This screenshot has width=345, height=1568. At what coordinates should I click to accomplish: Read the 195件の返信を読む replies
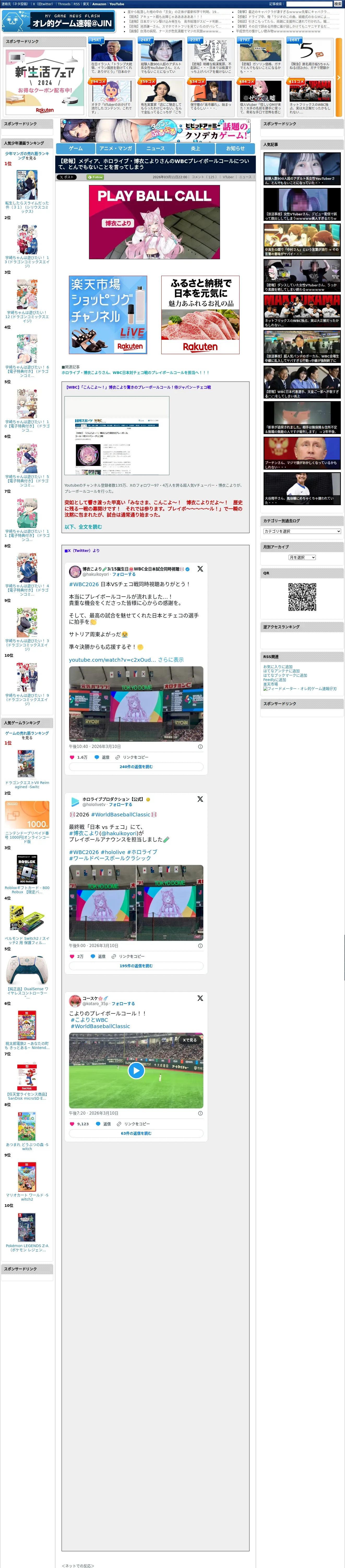click(x=136, y=966)
